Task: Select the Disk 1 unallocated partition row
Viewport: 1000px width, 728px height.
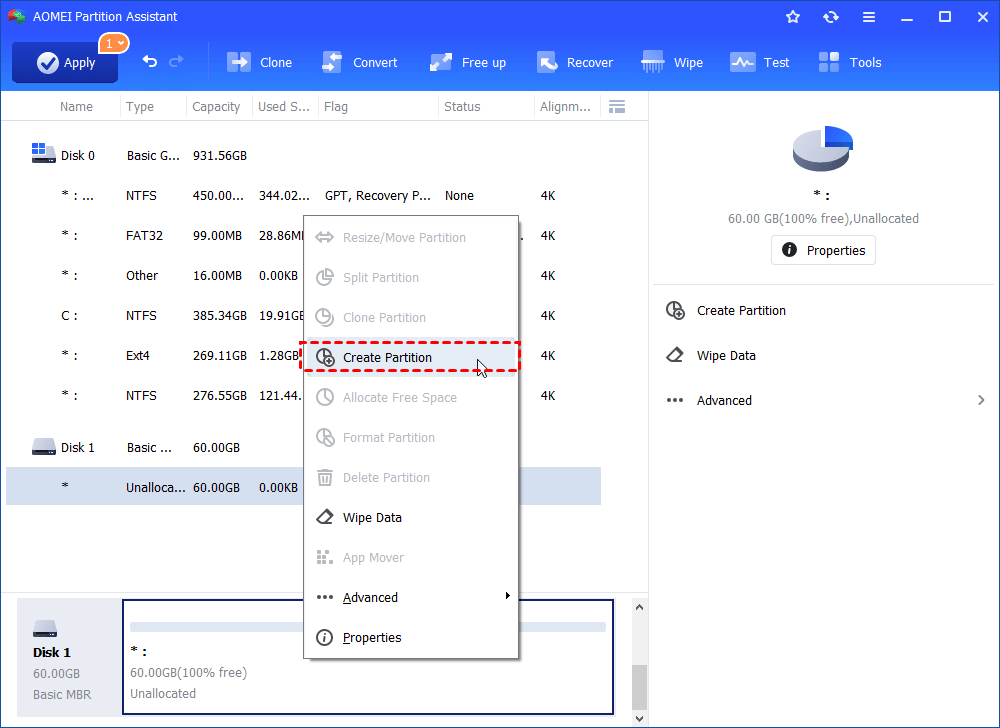Action: (150, 485)
